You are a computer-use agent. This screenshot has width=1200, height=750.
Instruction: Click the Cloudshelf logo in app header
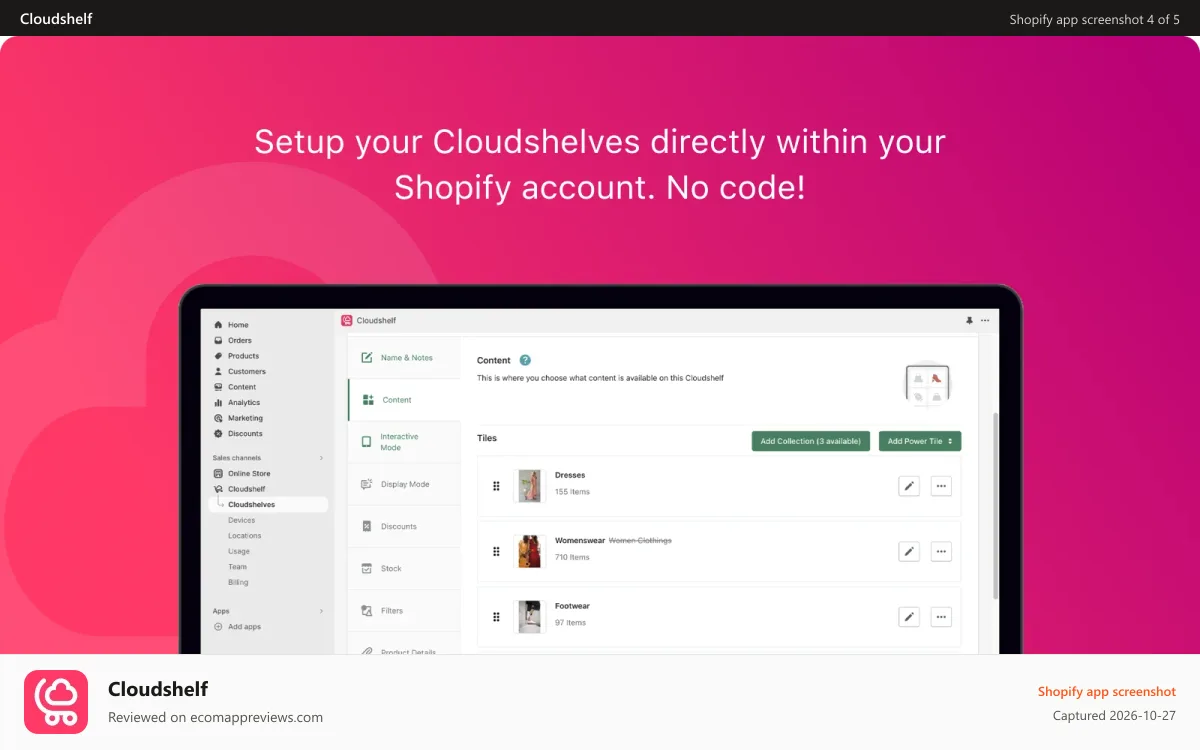pos(347,320)
